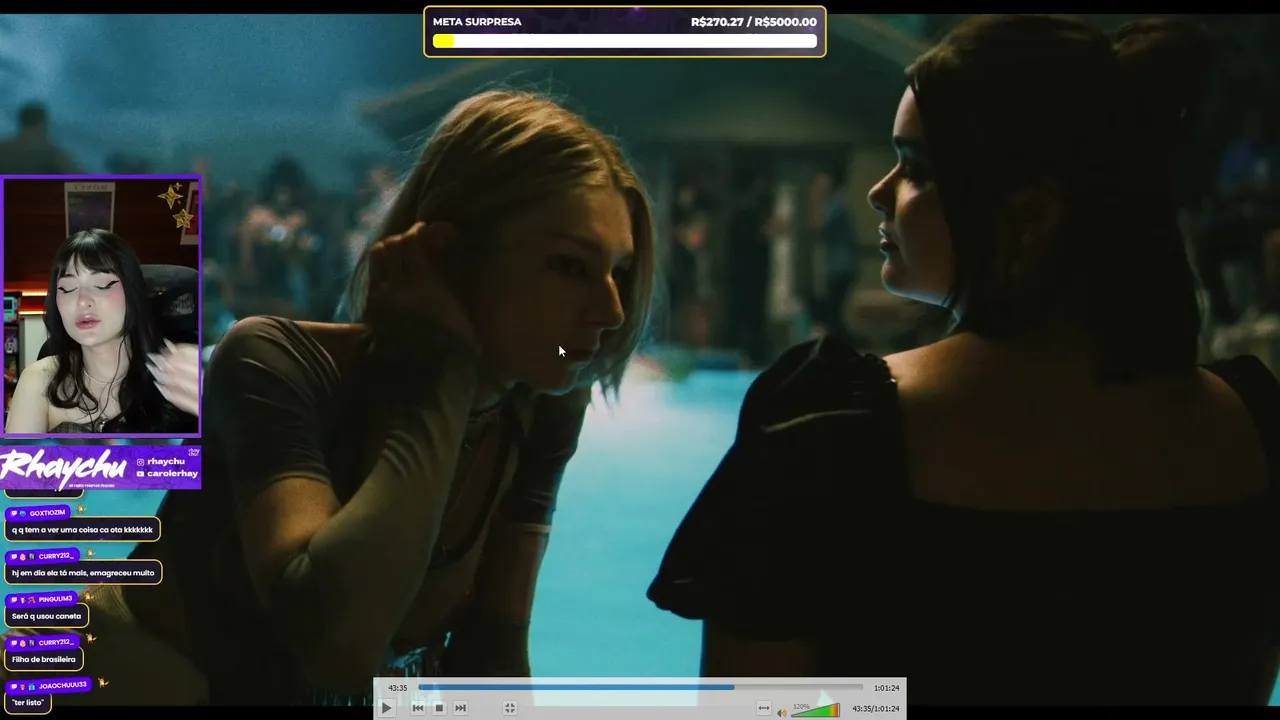1280x720 pixels.
Task: Mute audio with the speaker icon
Action: tap(782, 712)
